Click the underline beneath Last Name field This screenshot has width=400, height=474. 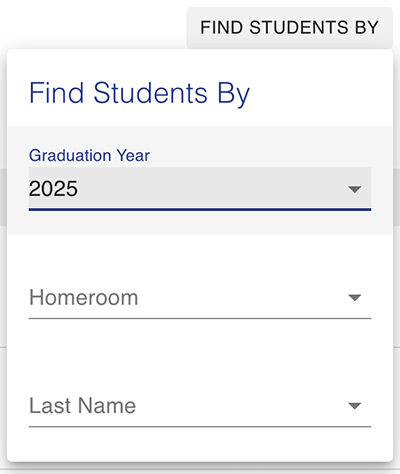200,426
